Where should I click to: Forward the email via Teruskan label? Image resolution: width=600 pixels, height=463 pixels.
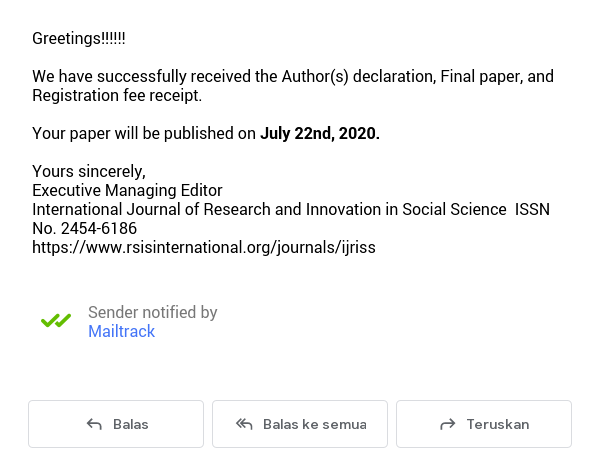(498, 424)
